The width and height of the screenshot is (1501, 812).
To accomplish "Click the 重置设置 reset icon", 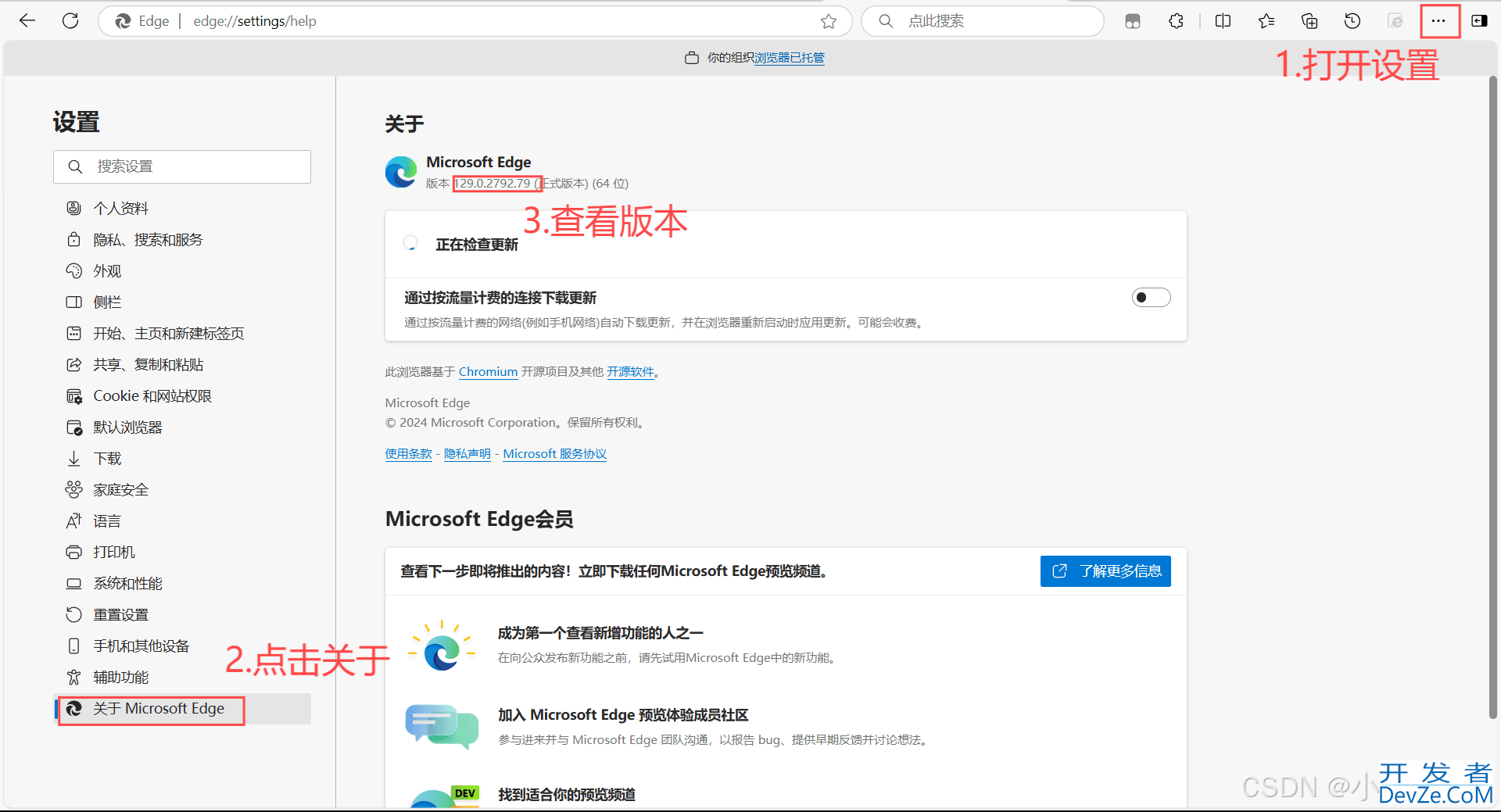I will tap(74, 615).
